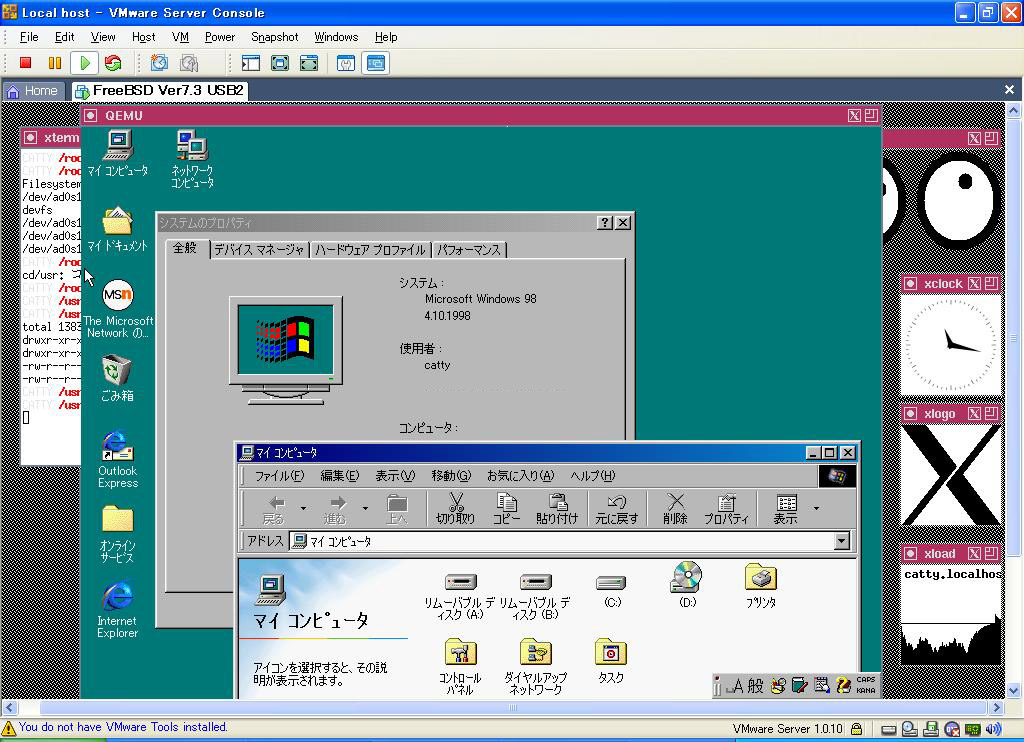Switch to パフォーマンス tab

[x=469, y=250]
